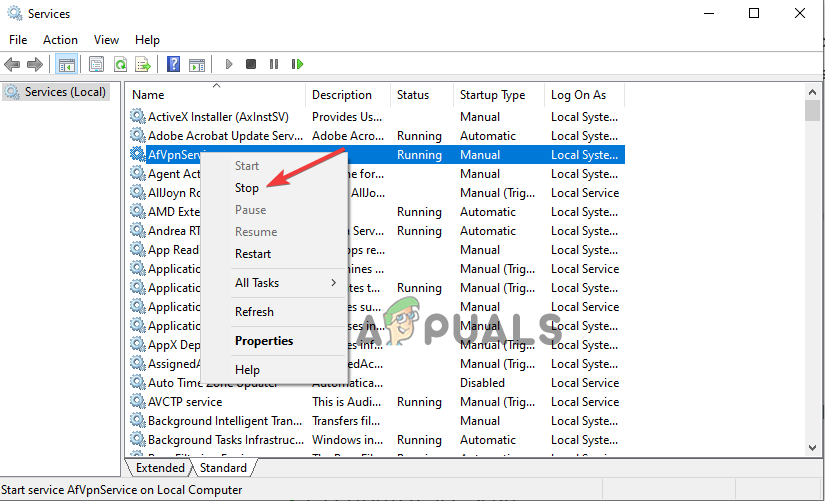Viewport: 825px width, 501px height.
Task: Sort by the Status column header
Action: [x=421, y=95]
